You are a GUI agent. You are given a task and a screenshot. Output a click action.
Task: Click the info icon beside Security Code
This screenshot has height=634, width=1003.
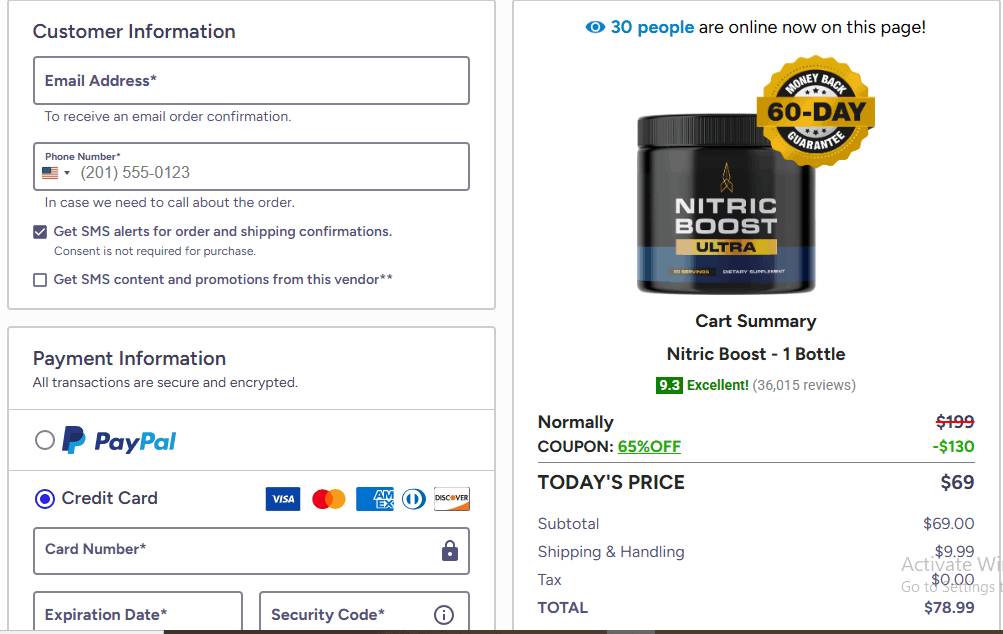tap(443, 614)
